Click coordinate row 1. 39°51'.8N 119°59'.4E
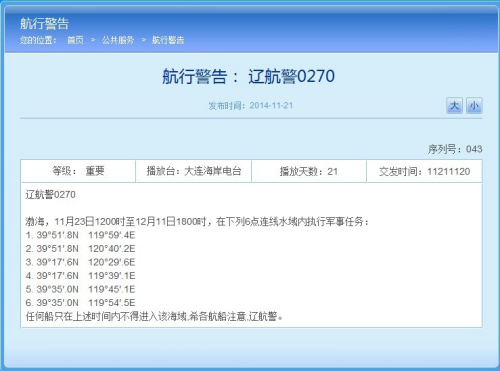500x371 pixels. 80,235
